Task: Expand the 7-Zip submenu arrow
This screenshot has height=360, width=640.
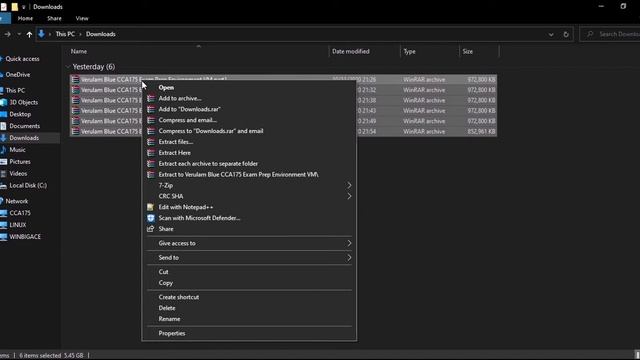Action: [349, 185]
